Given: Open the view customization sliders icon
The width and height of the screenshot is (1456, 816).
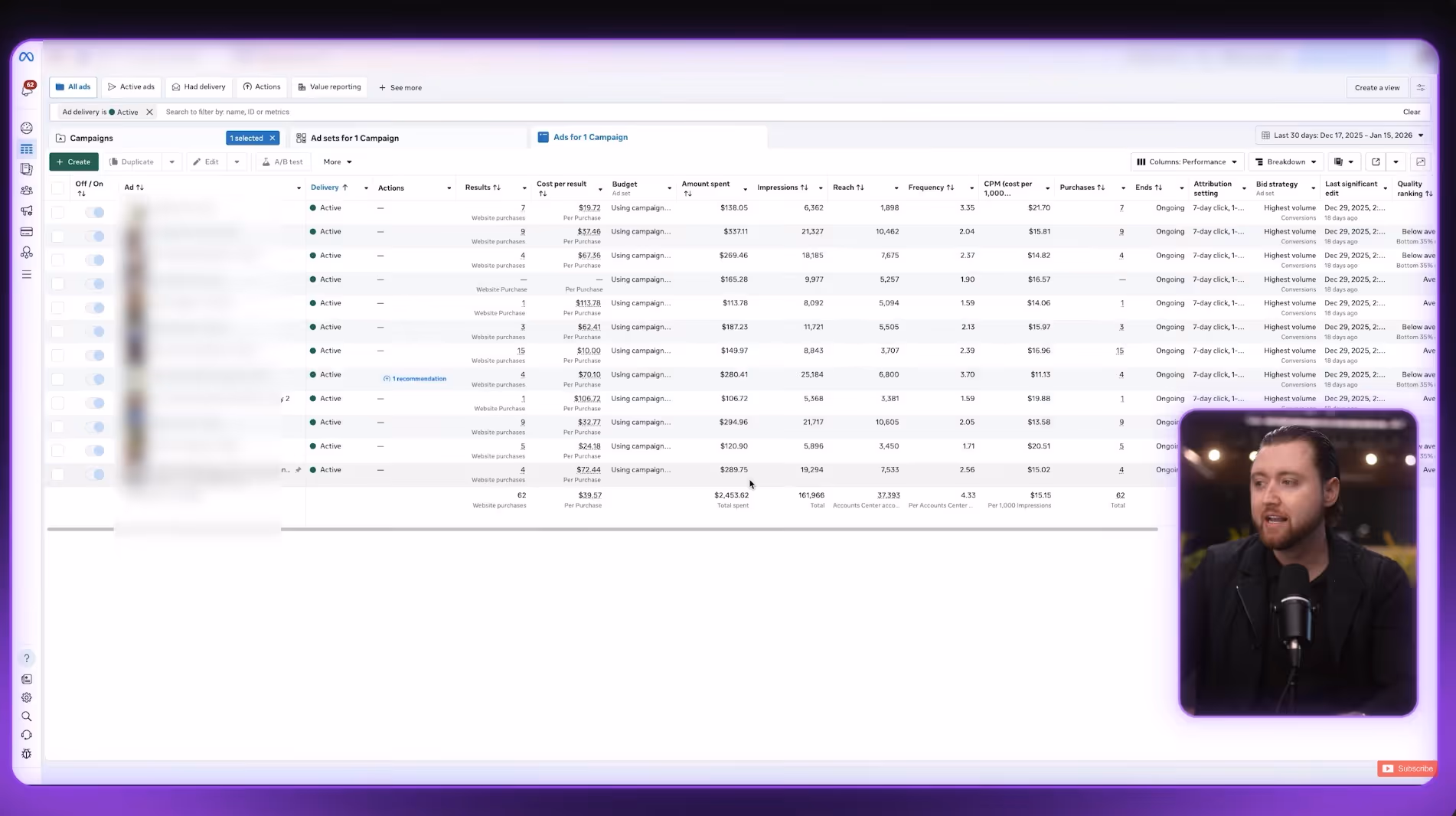Looking at the screenshot, I should click(1421, 87).
